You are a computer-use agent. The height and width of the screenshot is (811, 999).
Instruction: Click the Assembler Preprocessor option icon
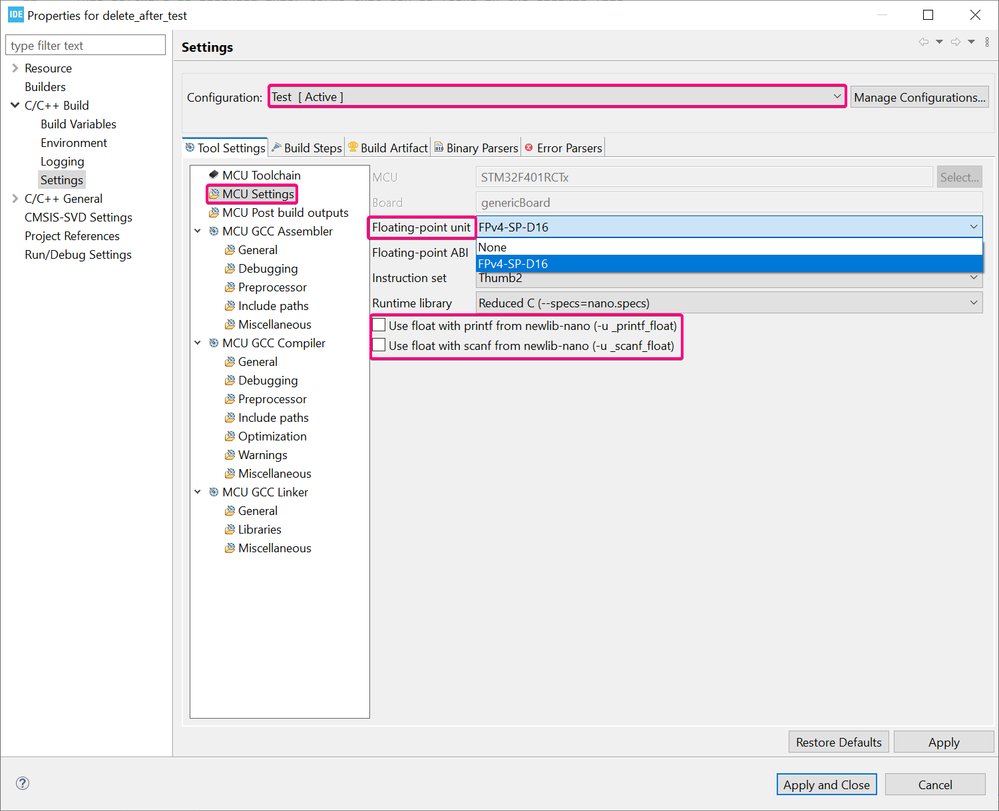[x=230, y=287]
